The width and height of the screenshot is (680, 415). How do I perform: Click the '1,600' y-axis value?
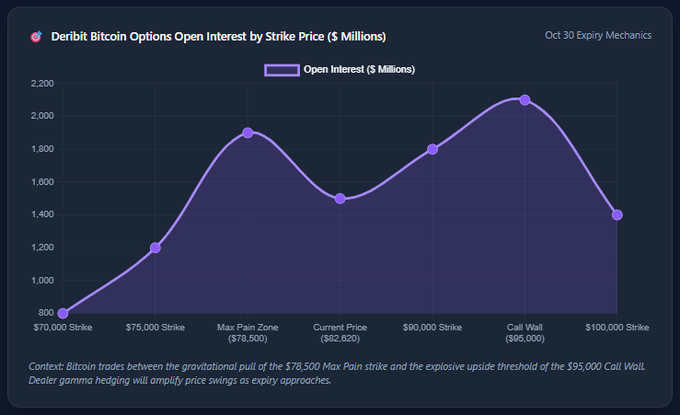point(42,182)
